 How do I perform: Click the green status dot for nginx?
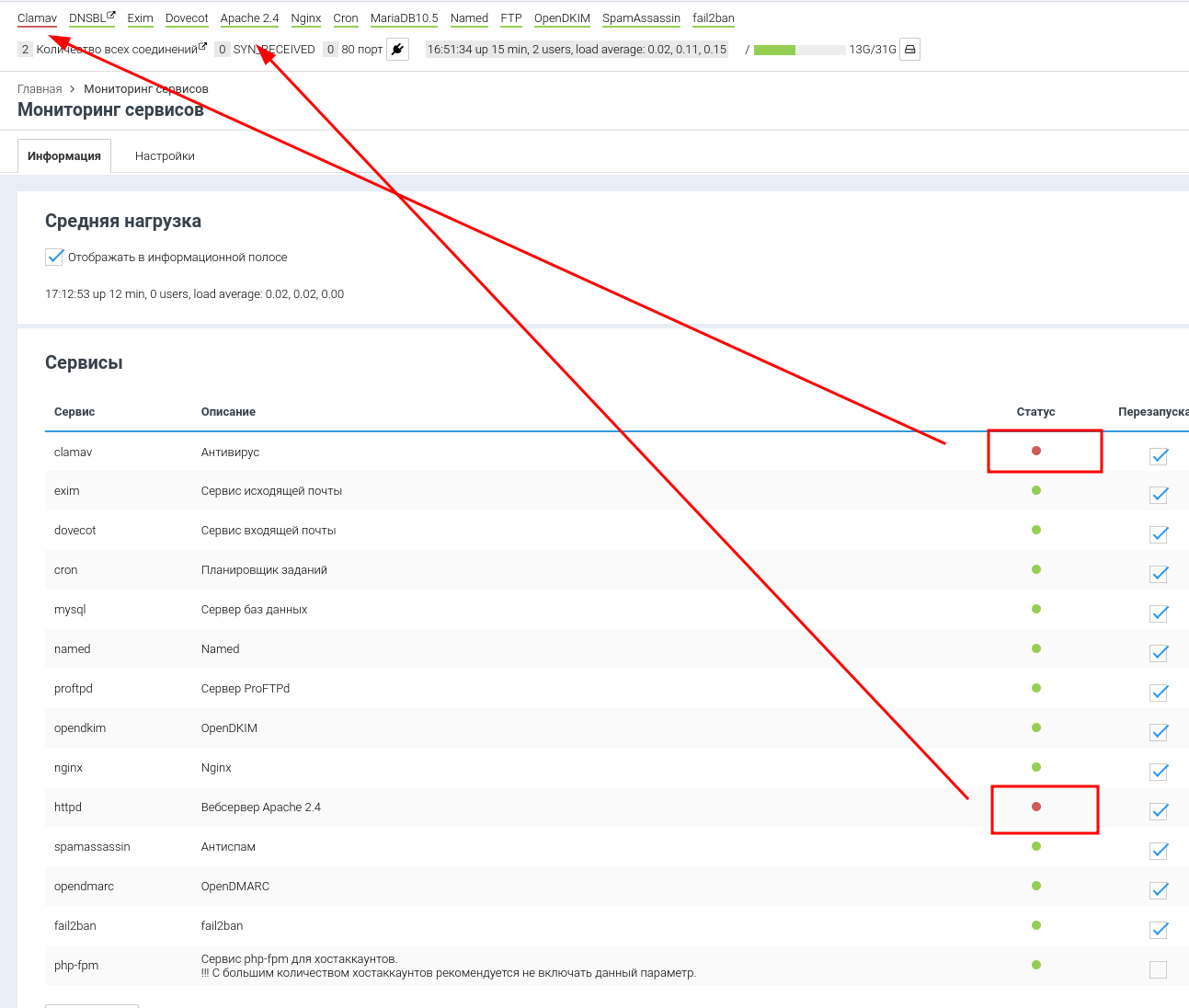[x=1036, y=767]
